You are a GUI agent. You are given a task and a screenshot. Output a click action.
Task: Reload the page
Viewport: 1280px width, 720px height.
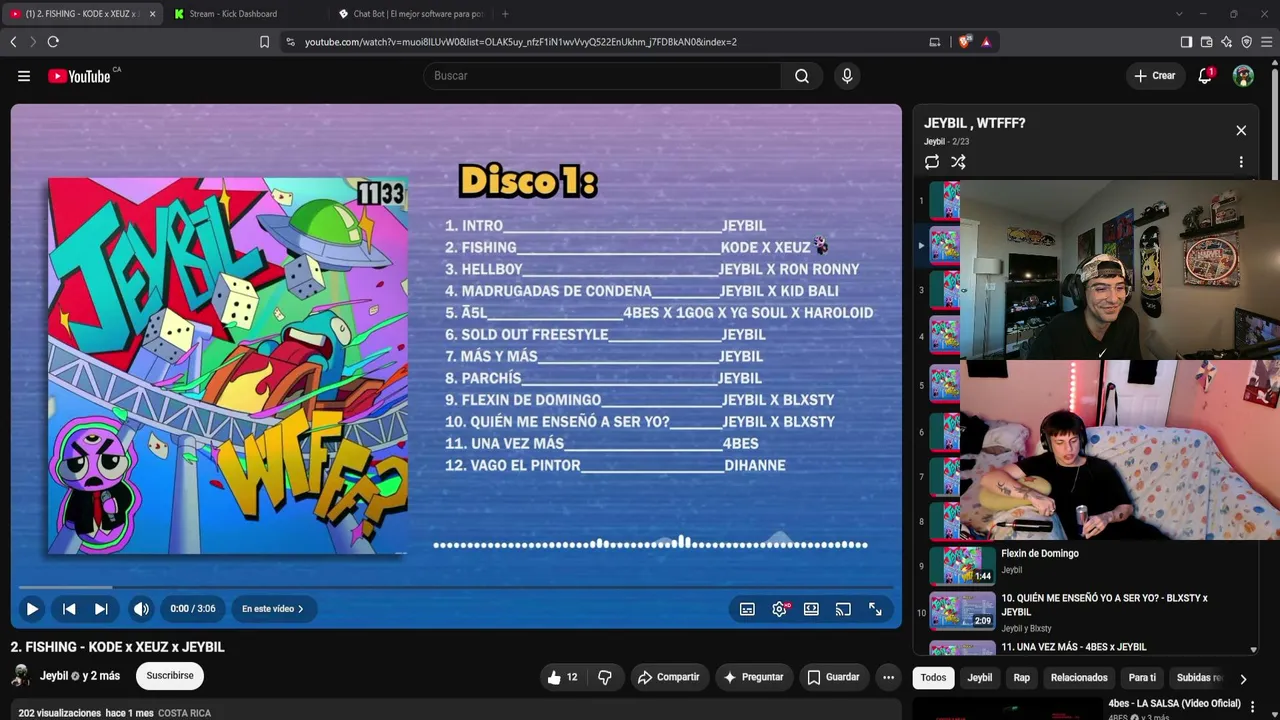click(x=53, y=42)
